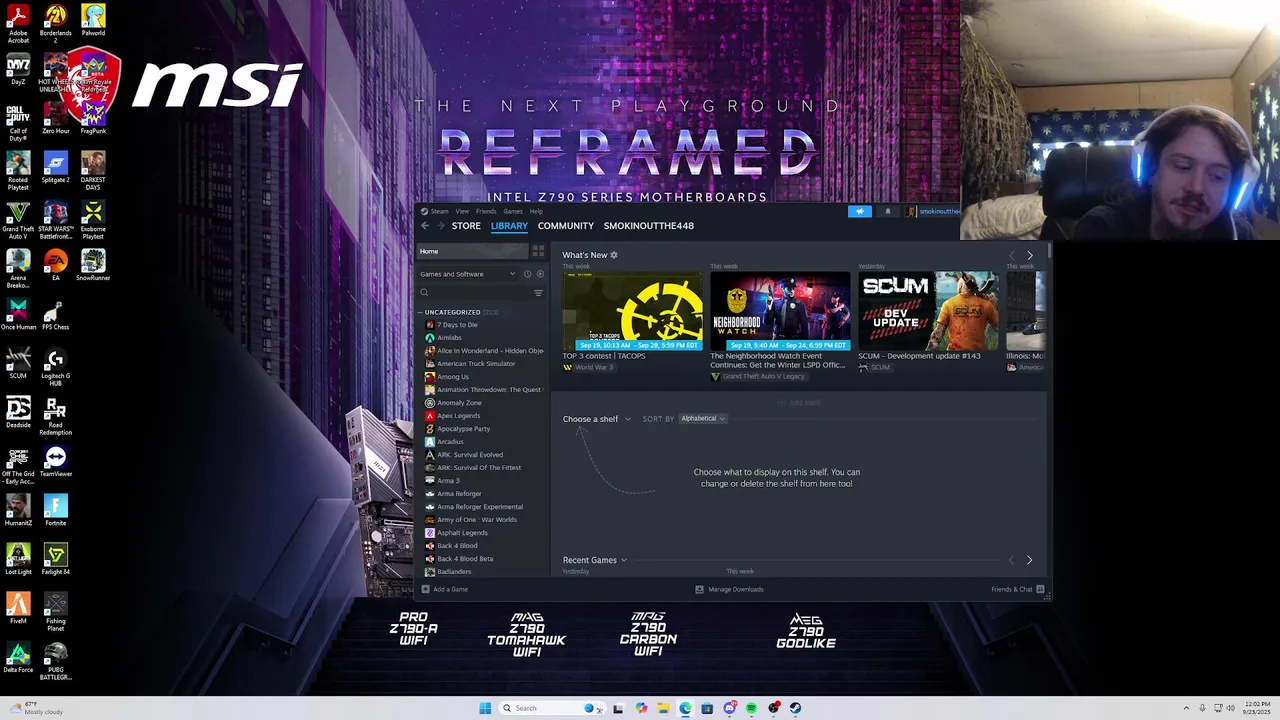Open advanced filter options beside library search
This screenshot has width=1280, height=720.
(538, 293)
